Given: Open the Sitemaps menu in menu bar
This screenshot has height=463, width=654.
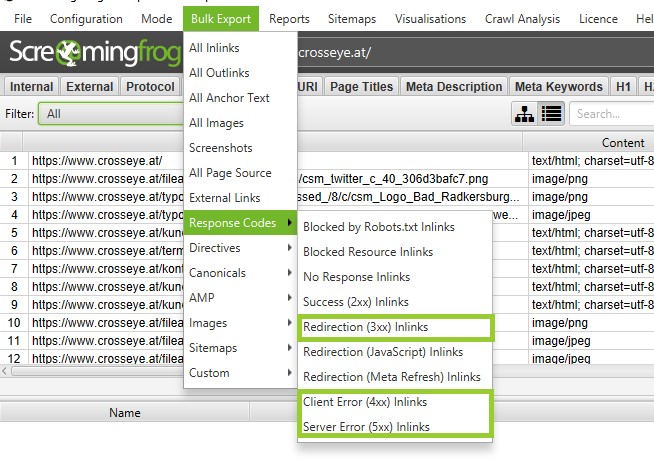Looking at the screenshot, I should [352, 19].
